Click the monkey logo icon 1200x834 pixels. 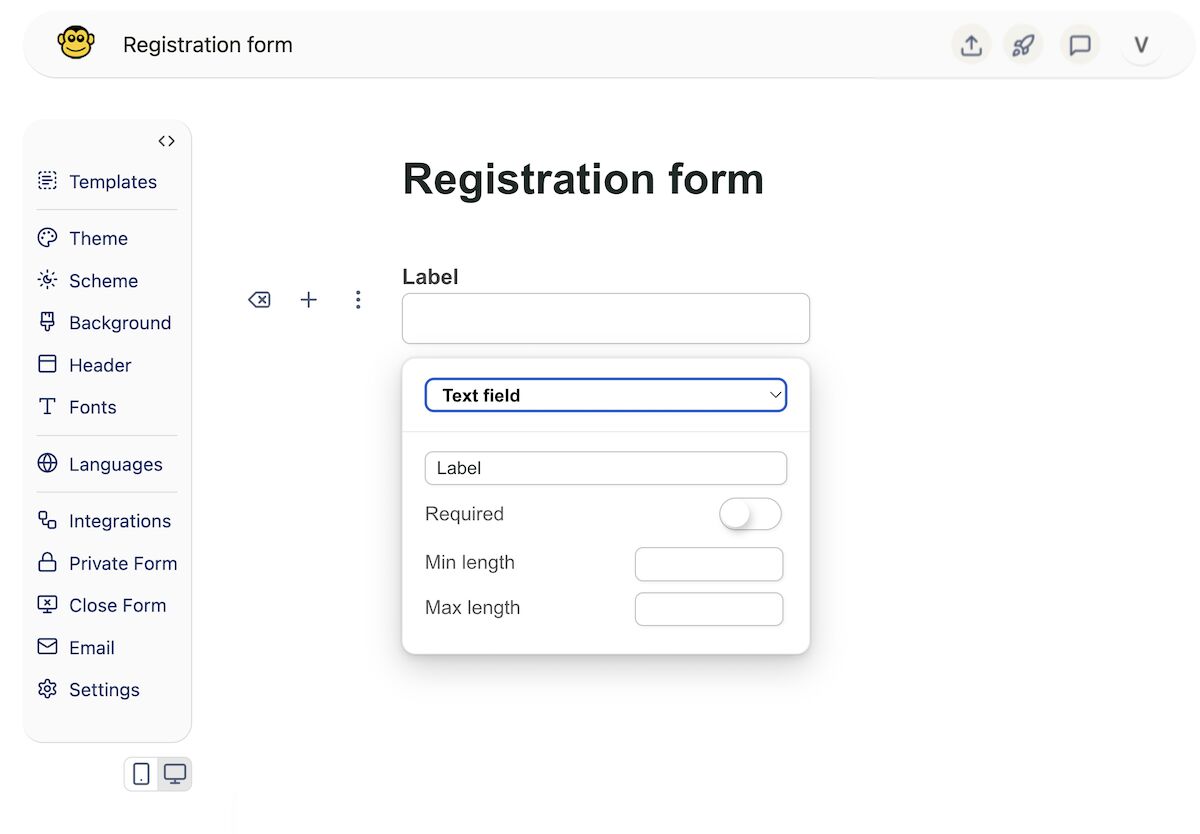click(76, 43)
